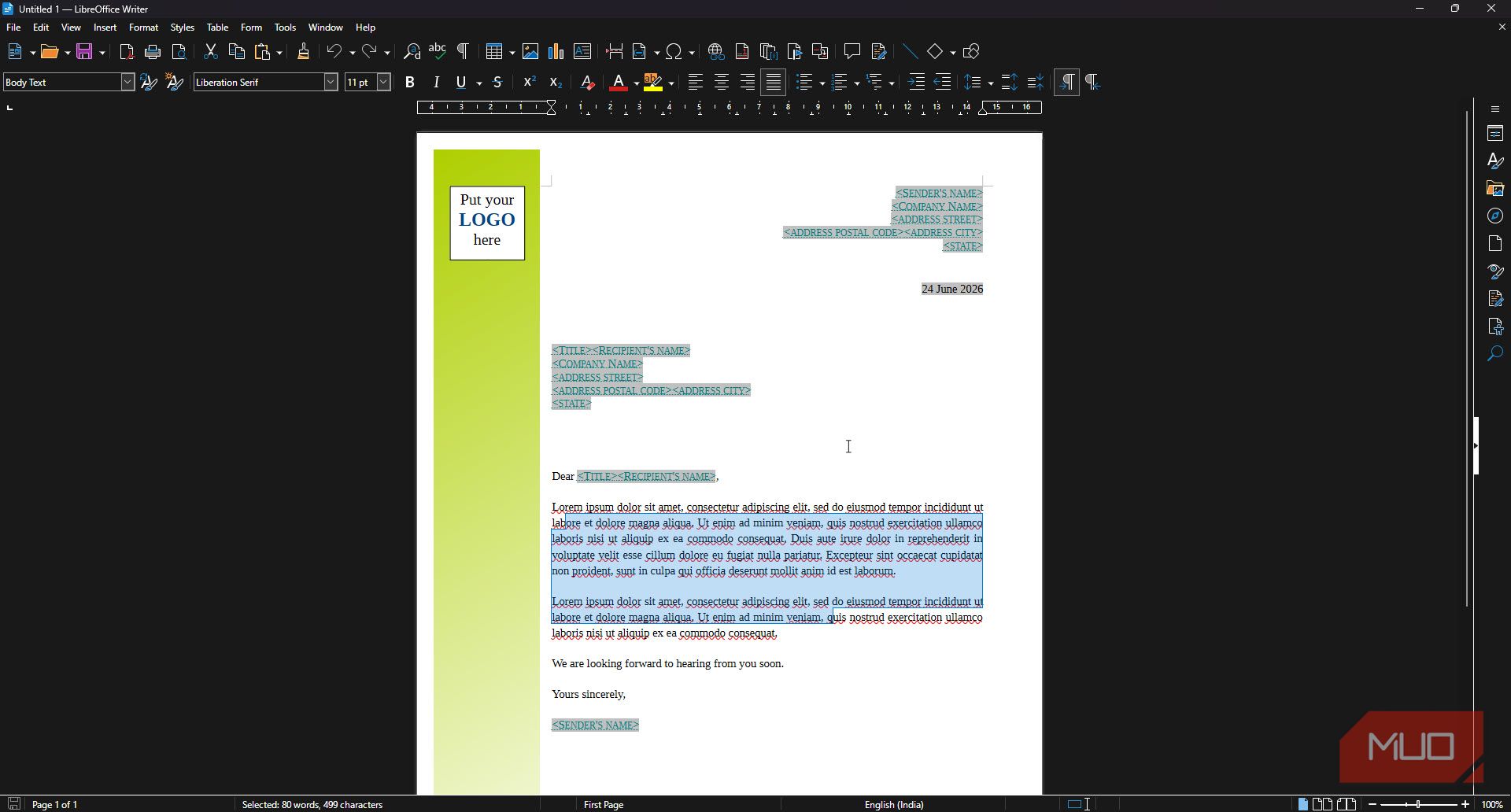The height and width of the screenshot is (812, 1511).
Task: Expand Insert Table dropdown arrow
Action: [x=512, y=53]
